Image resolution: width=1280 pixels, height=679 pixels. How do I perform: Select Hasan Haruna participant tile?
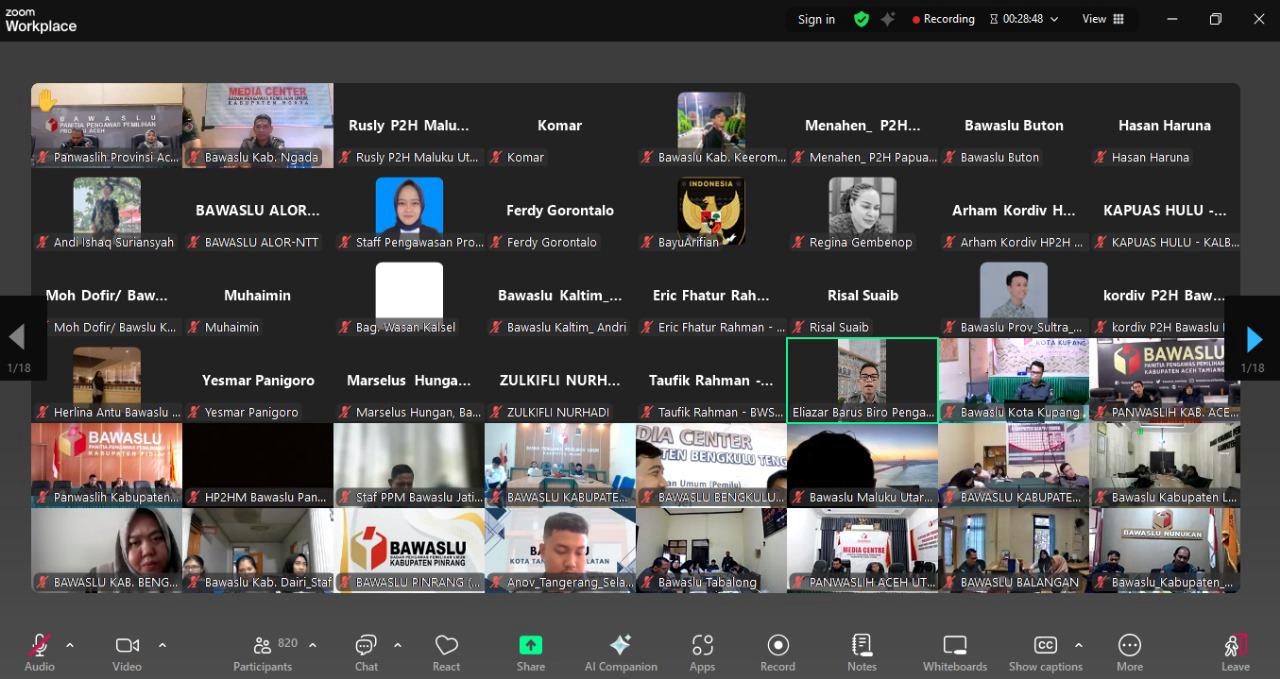[1164, 125]
